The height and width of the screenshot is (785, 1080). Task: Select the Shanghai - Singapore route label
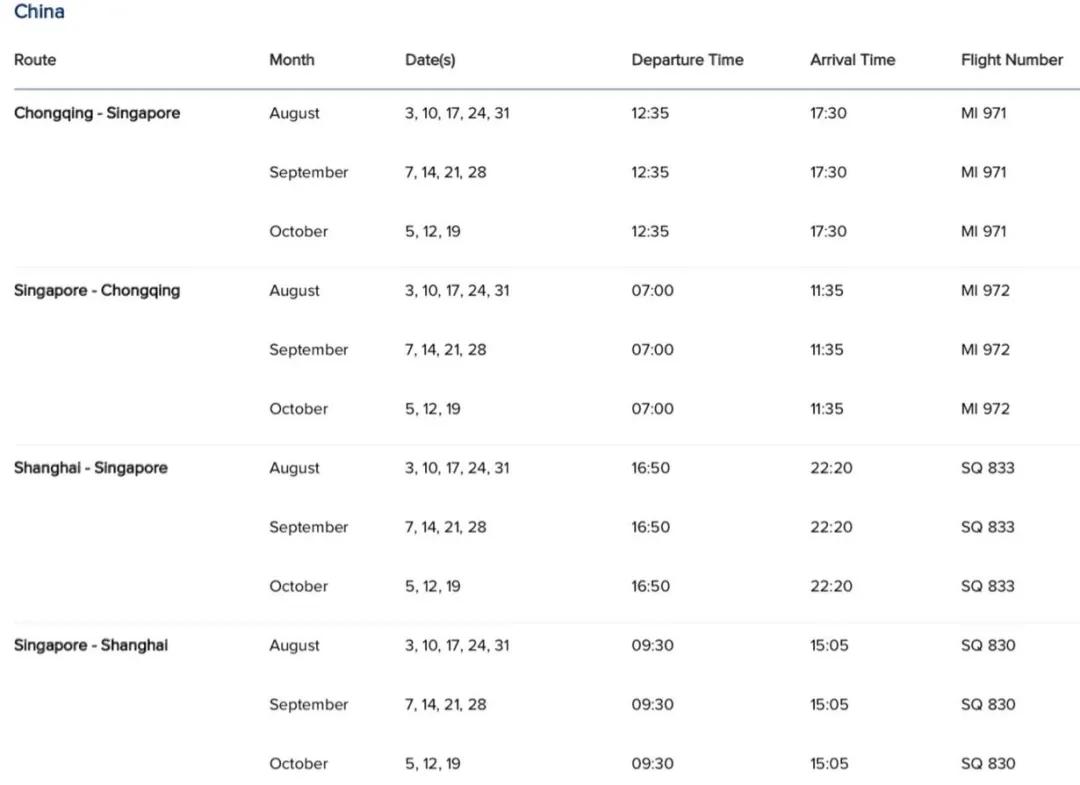91,468
